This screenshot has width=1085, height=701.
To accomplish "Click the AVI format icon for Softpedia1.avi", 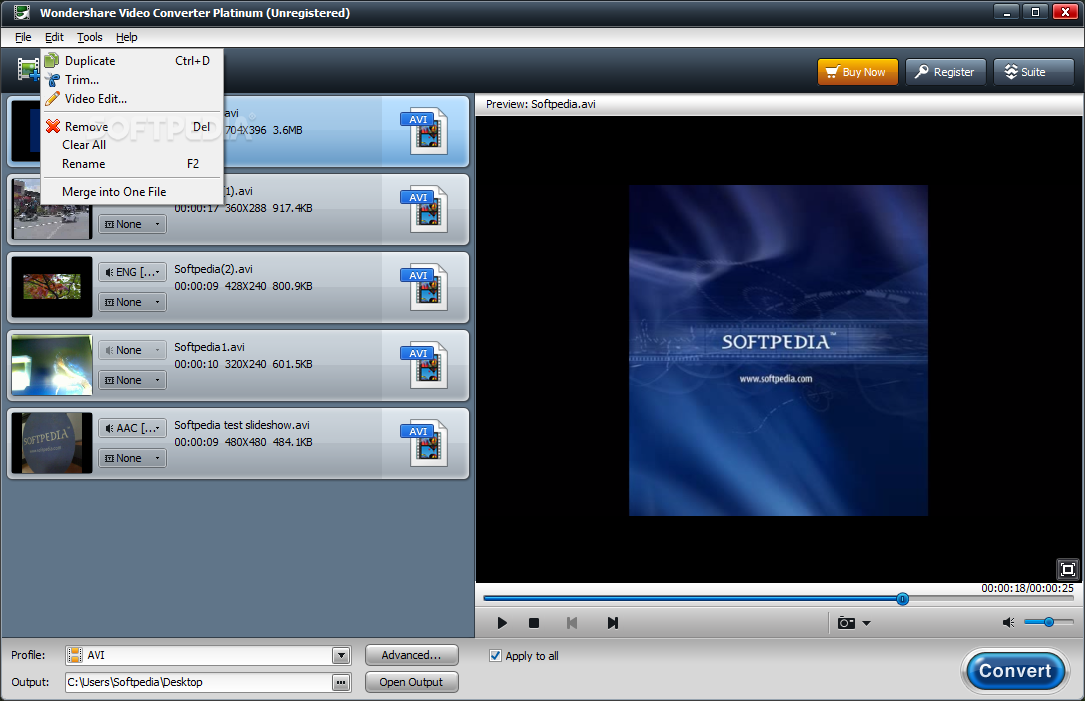I will pyautogui.click(x=424, y=365).
